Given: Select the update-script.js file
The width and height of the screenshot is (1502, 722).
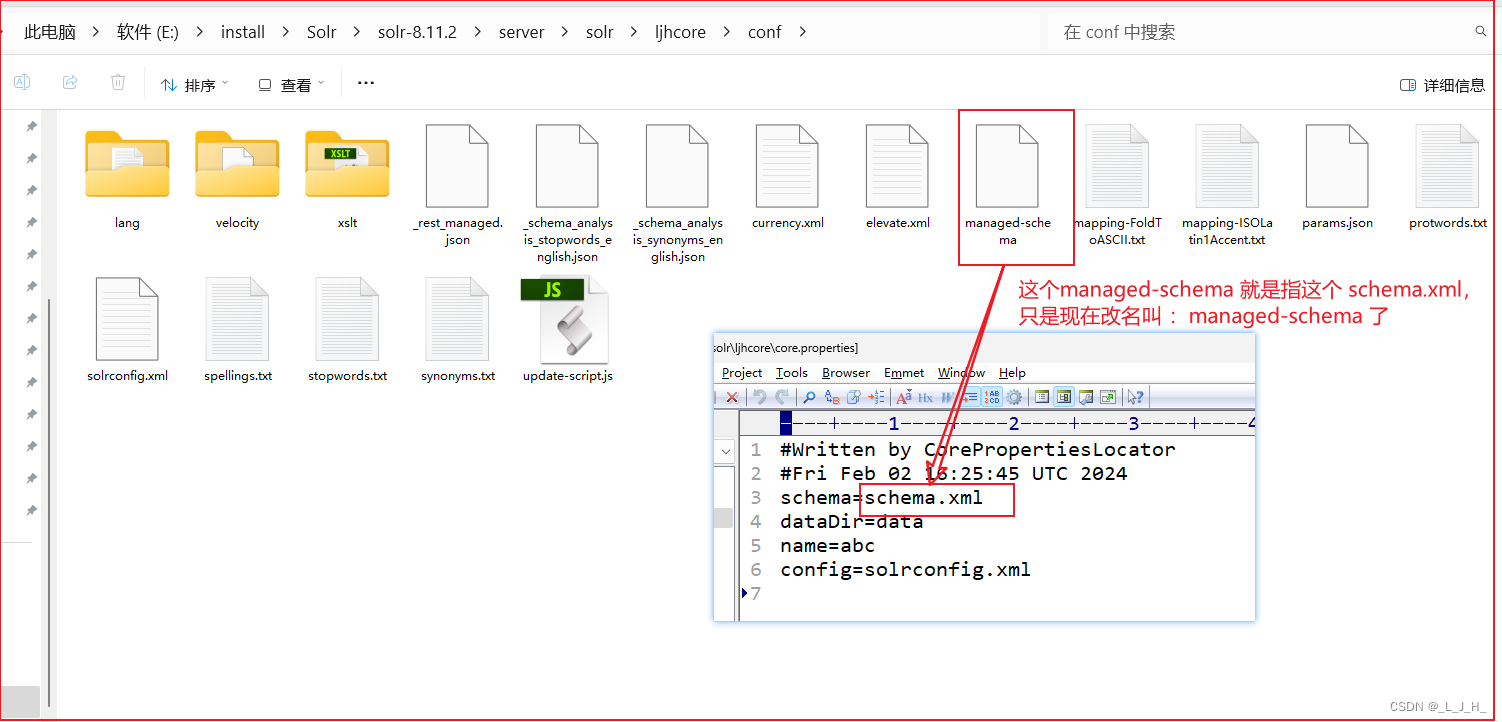Looking at the screenshot, I should tap(567, 330).
